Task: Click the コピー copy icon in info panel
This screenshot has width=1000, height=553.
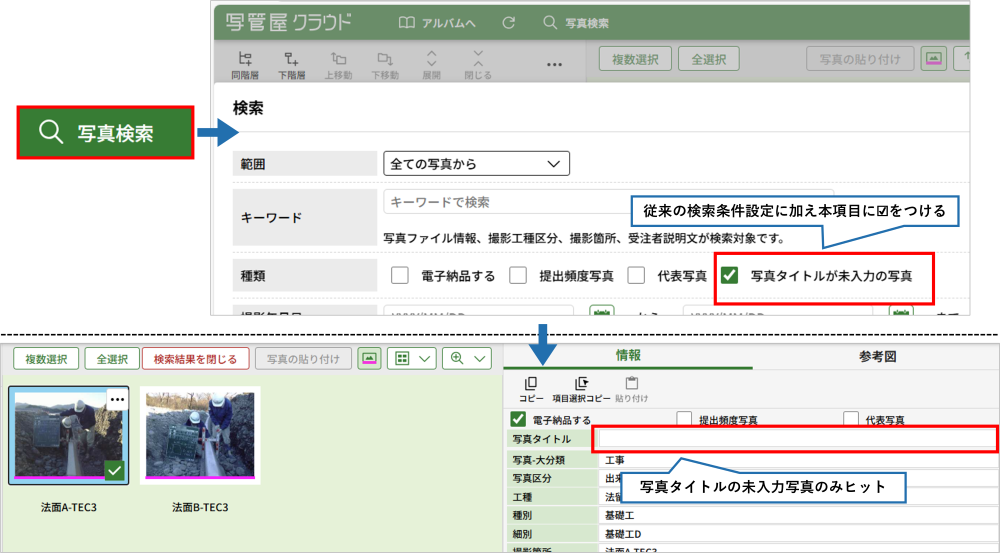Action: (x=531, y=383)
